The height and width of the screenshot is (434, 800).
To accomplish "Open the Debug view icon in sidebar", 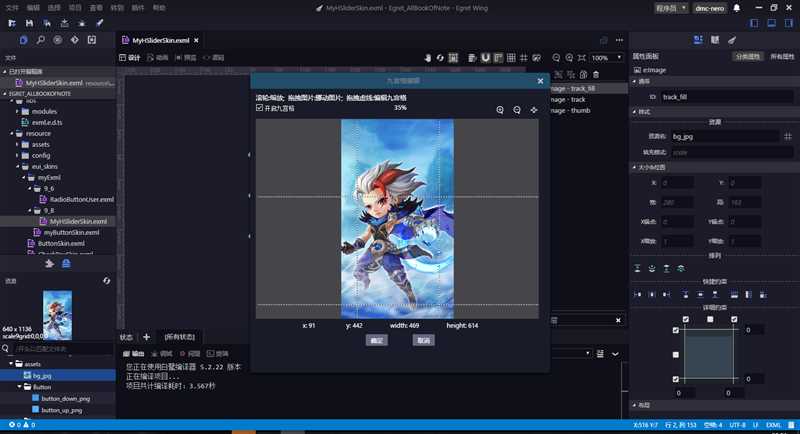I will [58, 40].
